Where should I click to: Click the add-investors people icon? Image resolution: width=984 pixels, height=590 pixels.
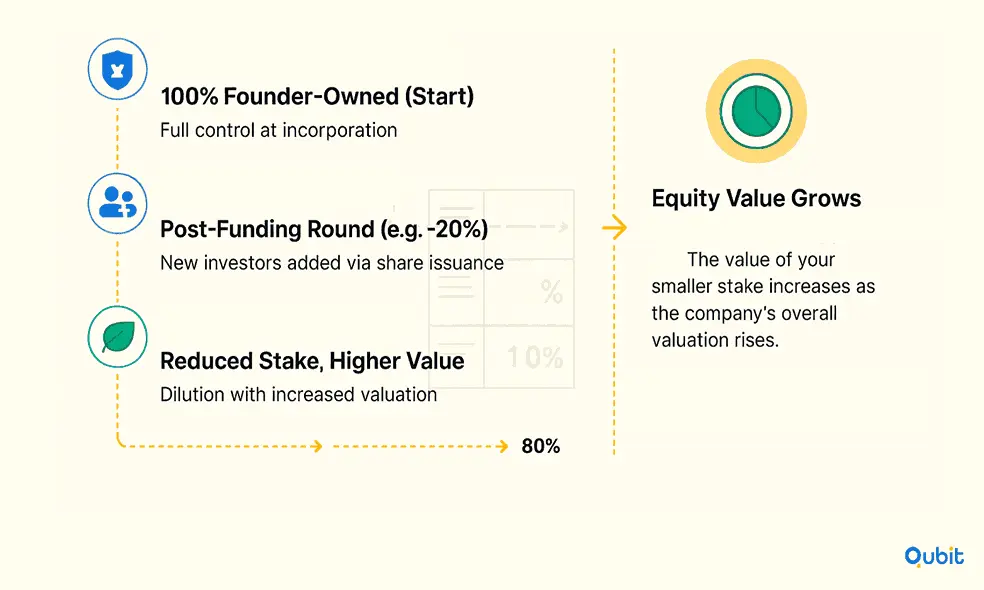click(x=117, y=203)
